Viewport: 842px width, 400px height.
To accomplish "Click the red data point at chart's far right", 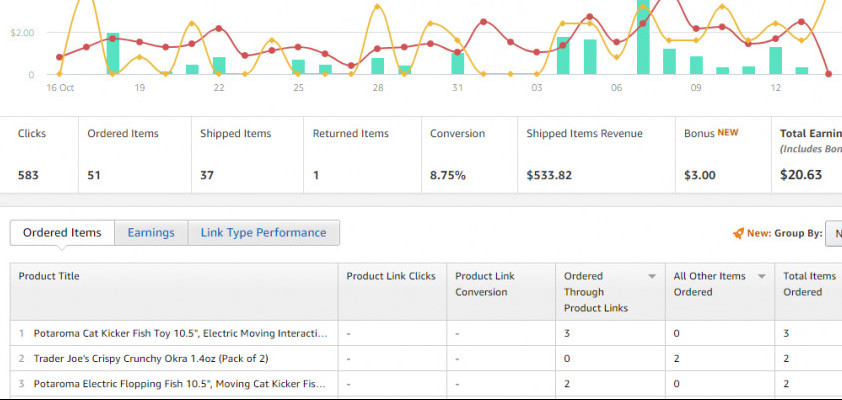I will [828, 74].
